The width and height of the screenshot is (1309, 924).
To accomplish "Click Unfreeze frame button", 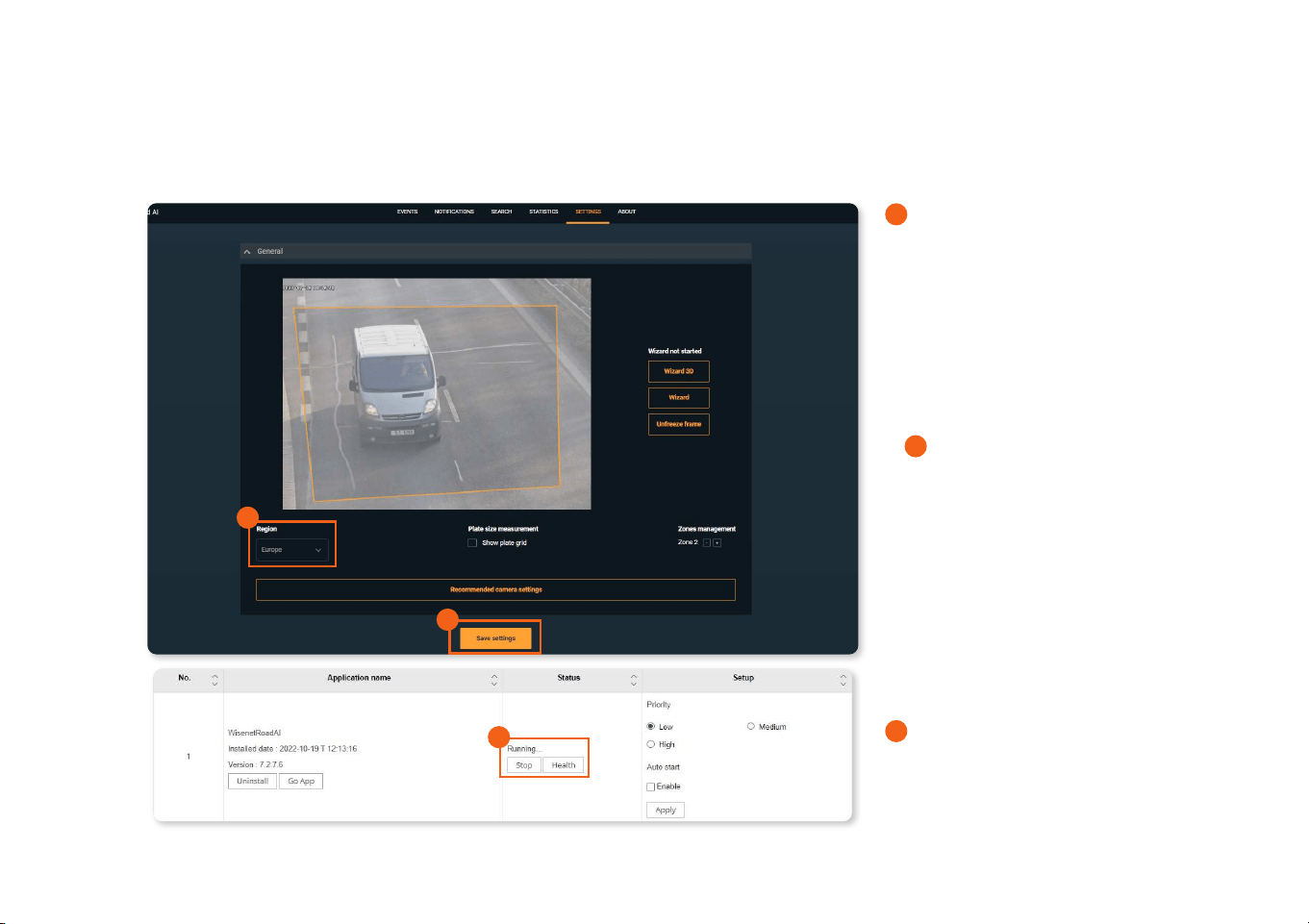I will coord(679,424).
